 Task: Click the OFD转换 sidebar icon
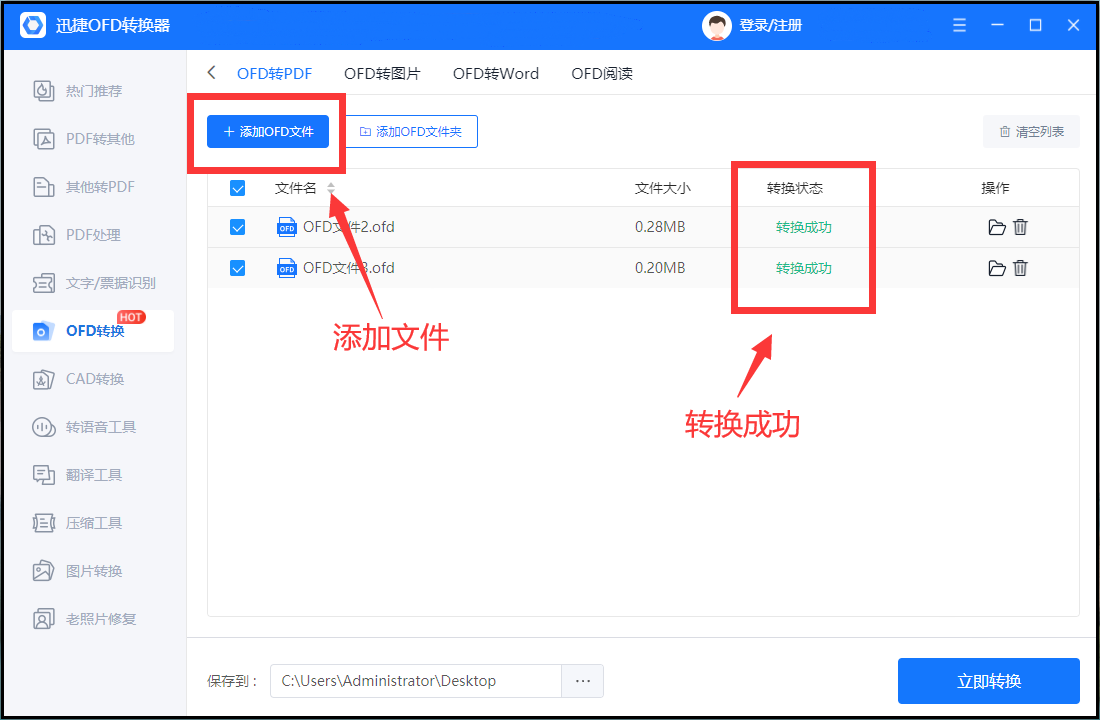click(43, 331)
